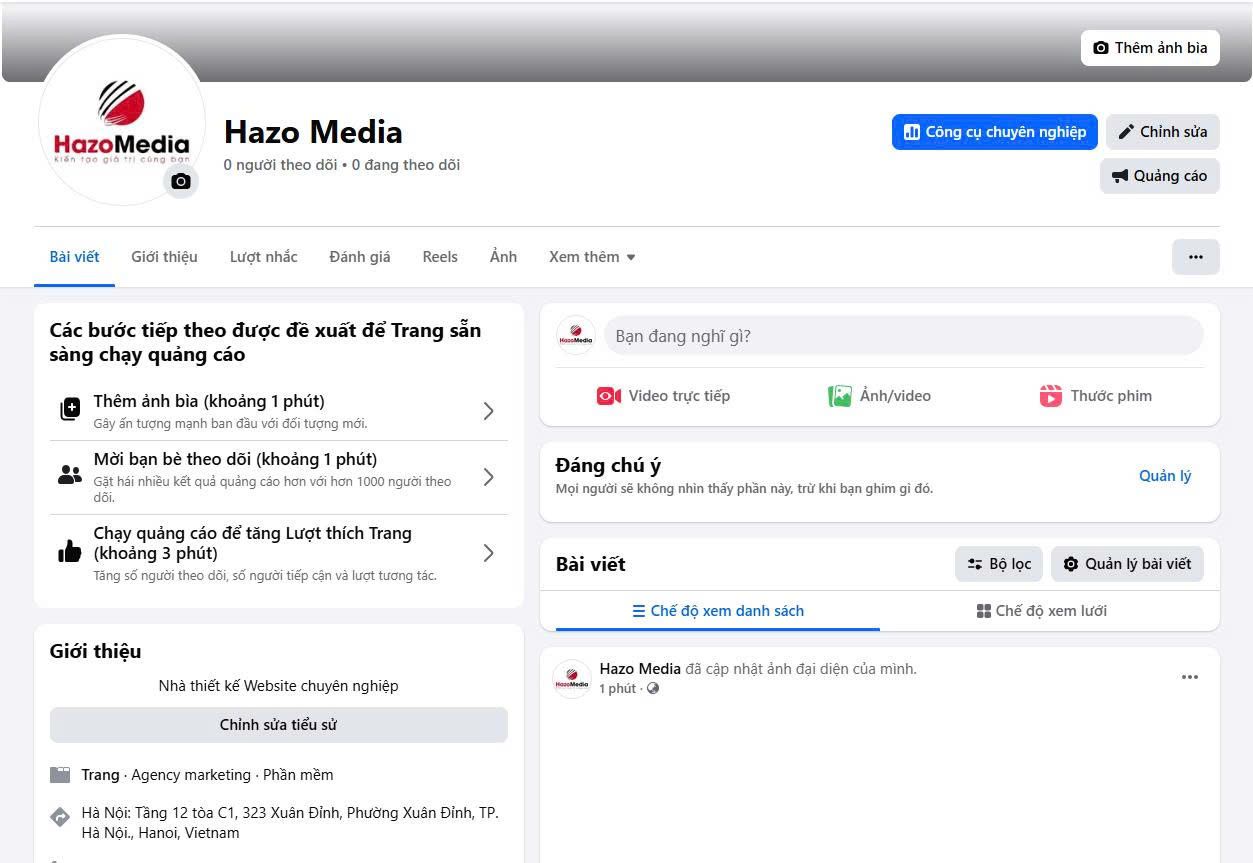Click the camera icon on profile picture
Image resolution: width=1253 pixels, height=863 pixels.
point(181,181)
